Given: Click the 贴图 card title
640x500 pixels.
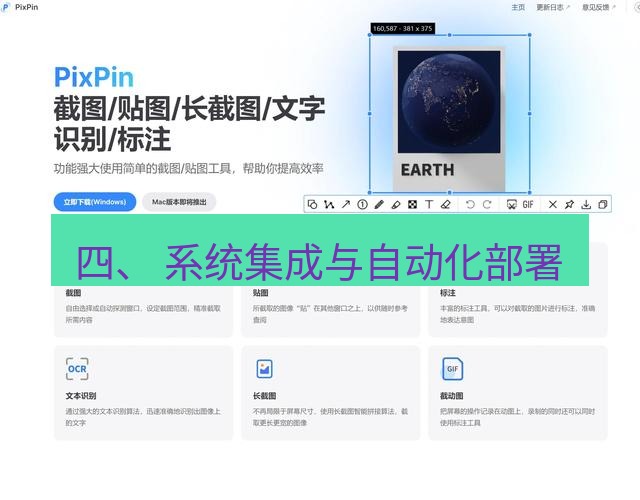Looking at the screenshot, I should pos(260,293).
